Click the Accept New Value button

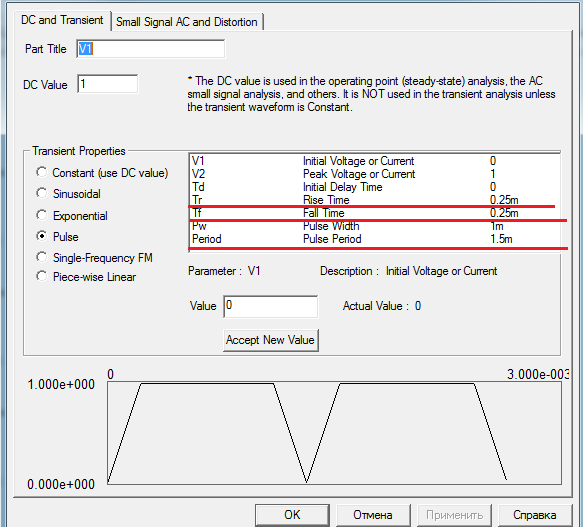271,340
